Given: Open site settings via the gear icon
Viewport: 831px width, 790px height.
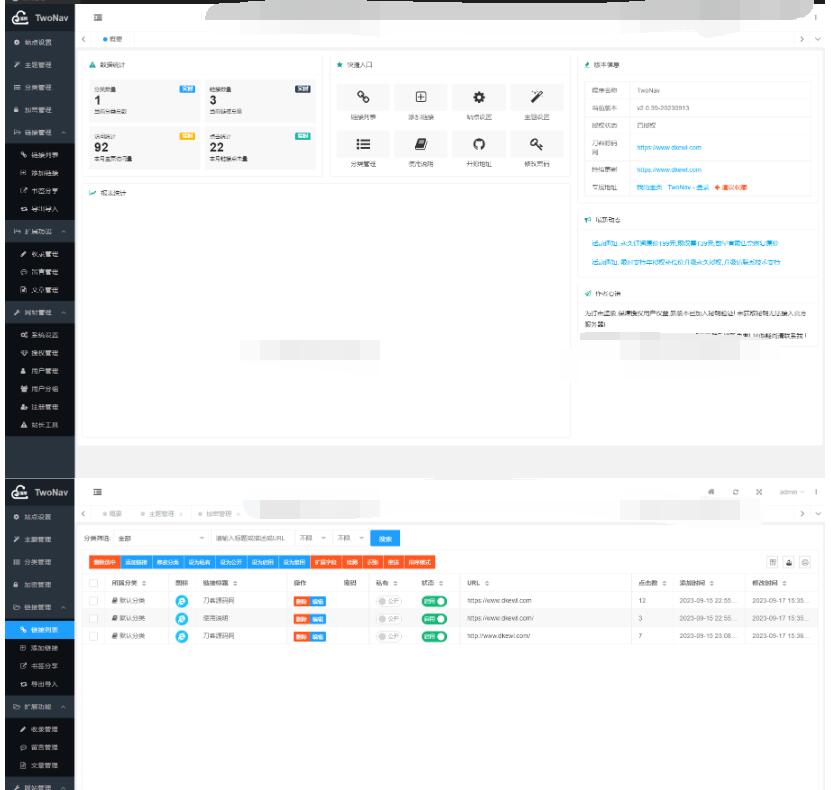Looking at the screenshot, I should pos(478,97).
